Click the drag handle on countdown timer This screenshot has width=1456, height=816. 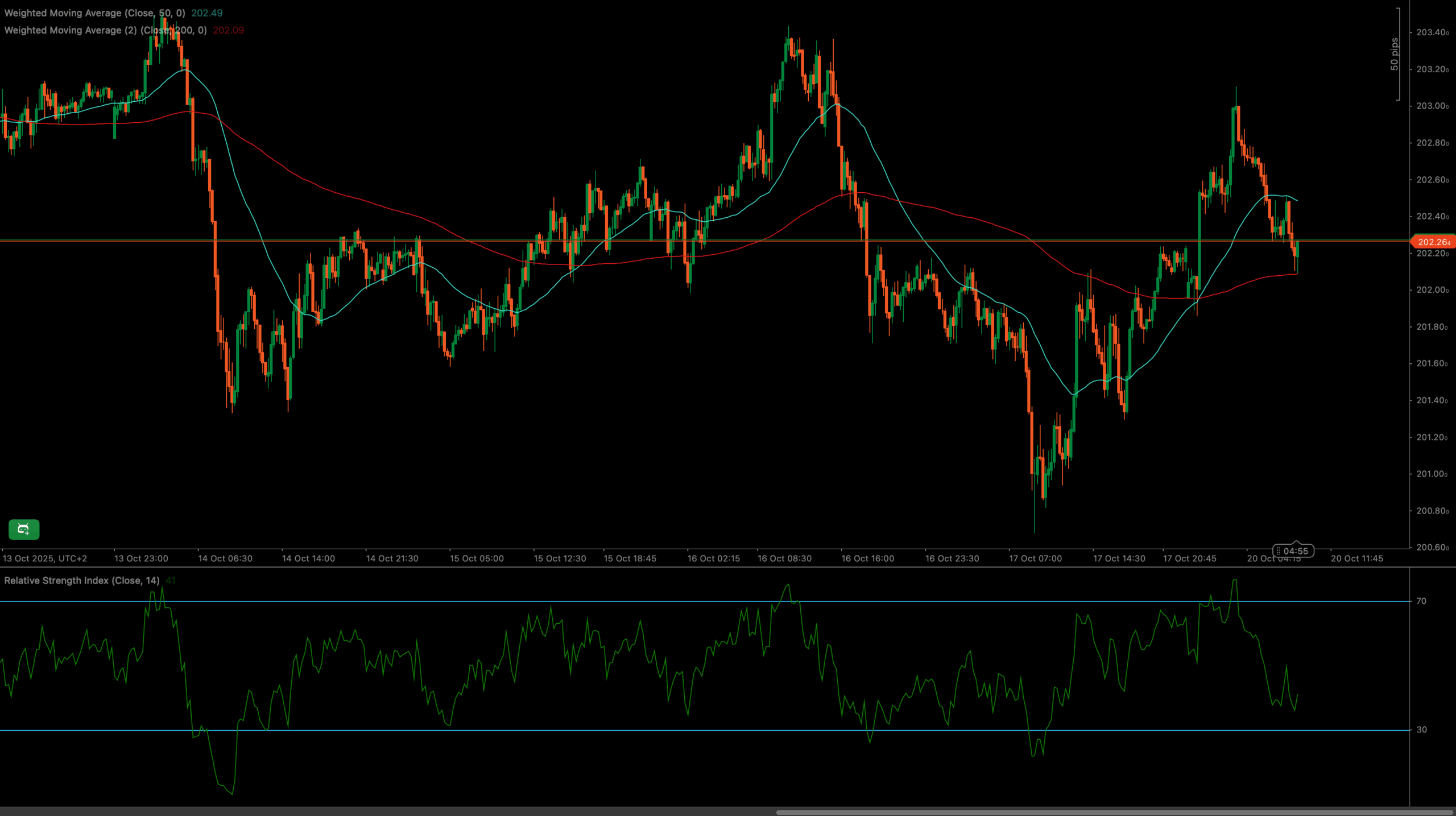1279,551
